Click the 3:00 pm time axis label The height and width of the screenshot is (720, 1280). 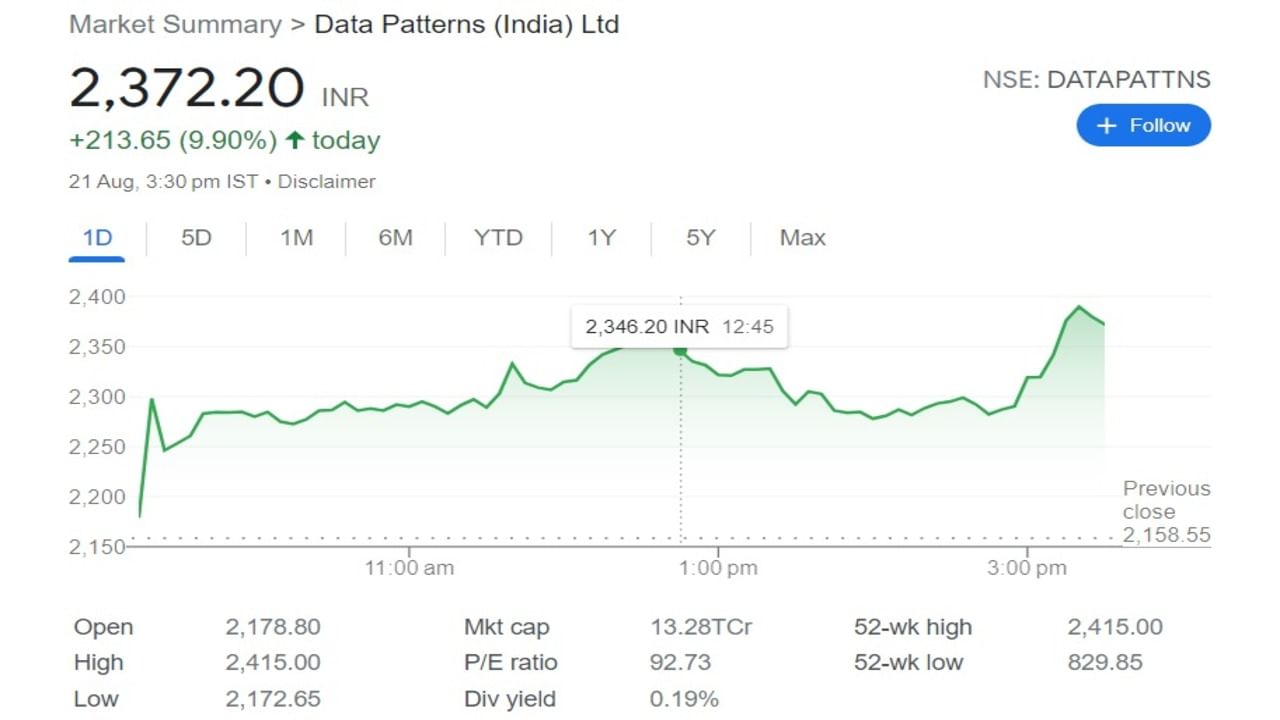[1028, 568]
